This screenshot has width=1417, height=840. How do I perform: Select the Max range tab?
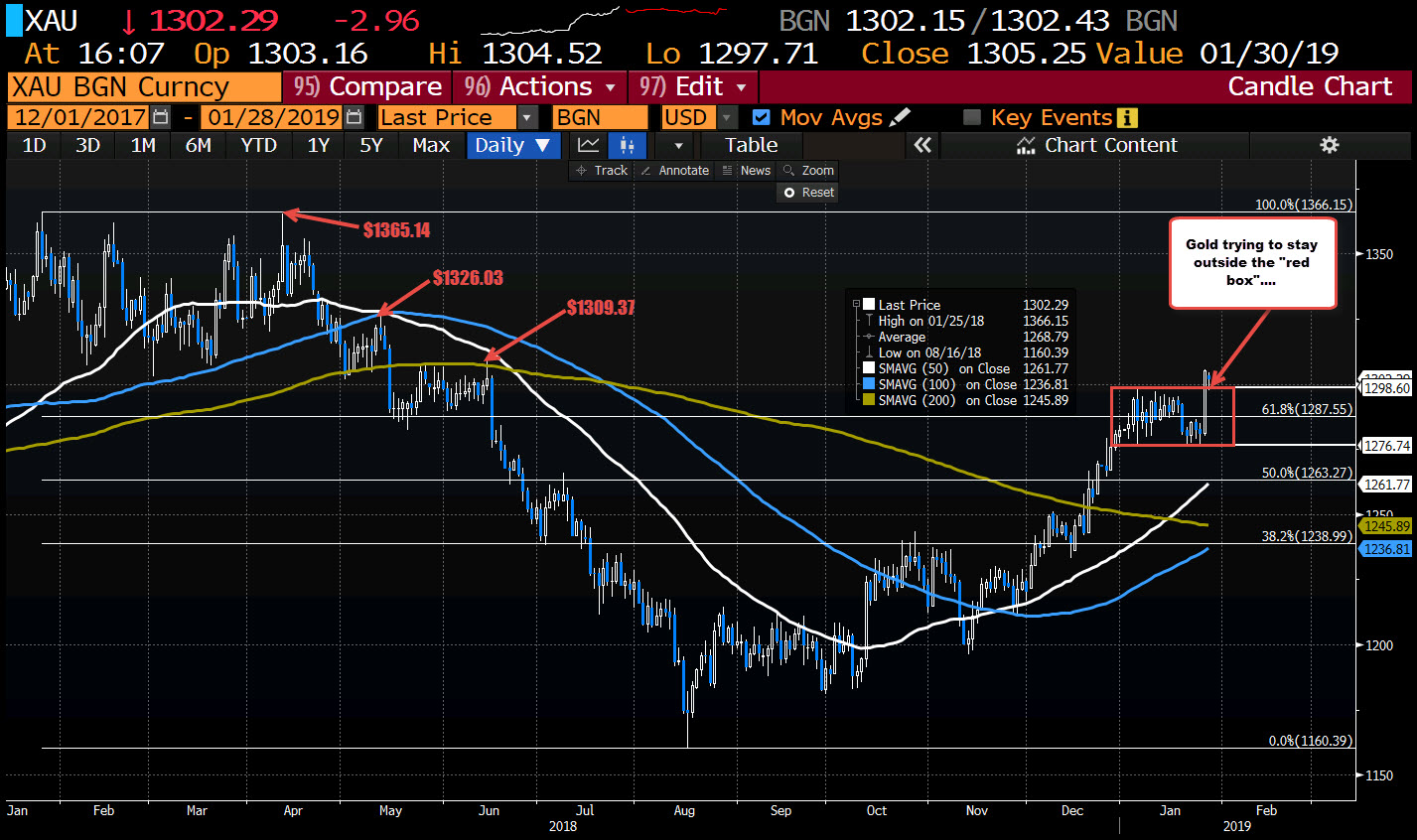431,145
